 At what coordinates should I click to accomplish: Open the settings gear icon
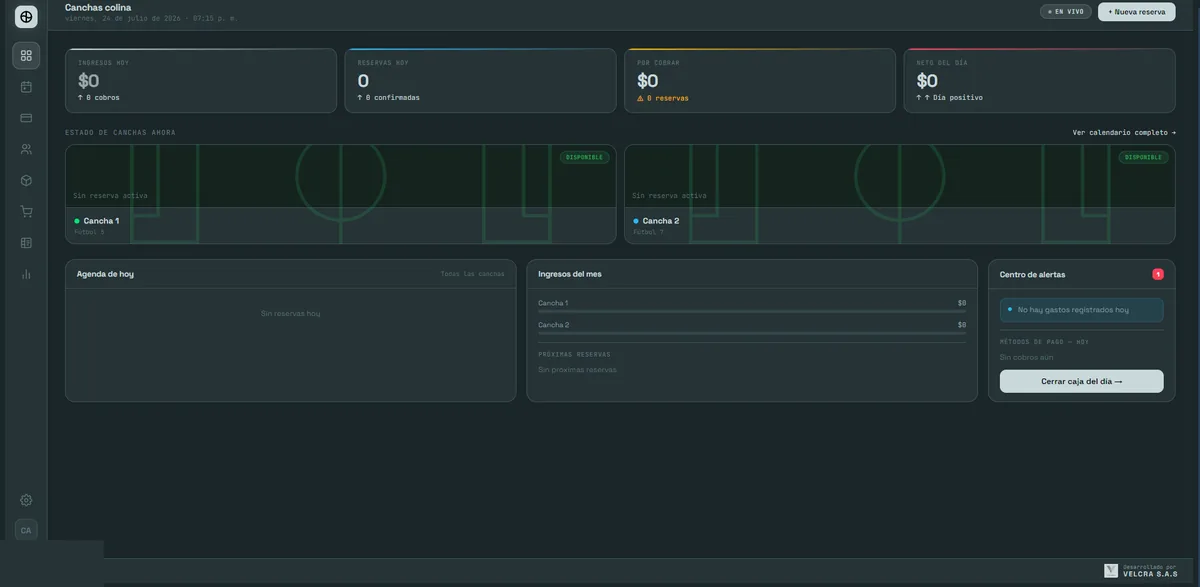(26, 500)
